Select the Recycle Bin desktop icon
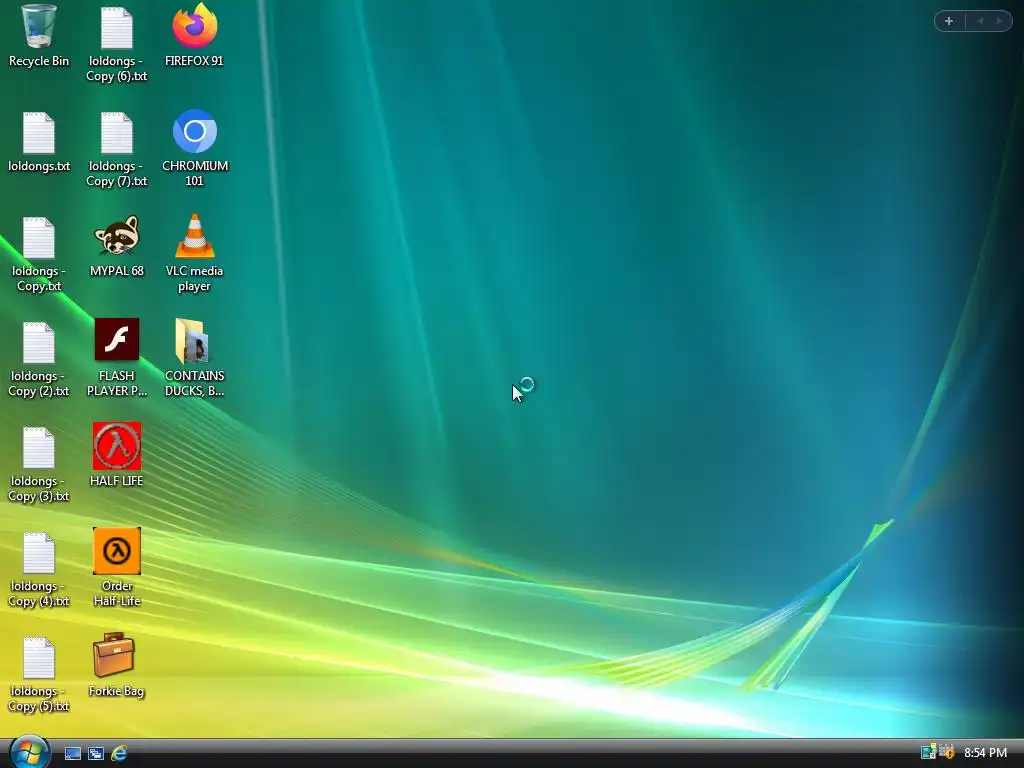 click(39, 36)
